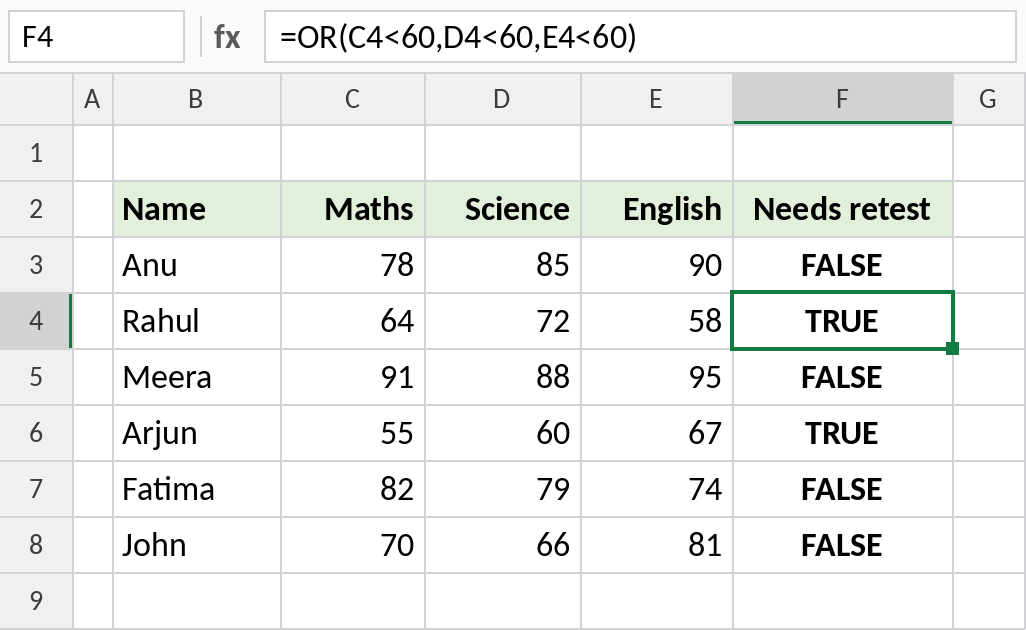Select column E header
1026x630 pixels.
[x=657, y=99]
